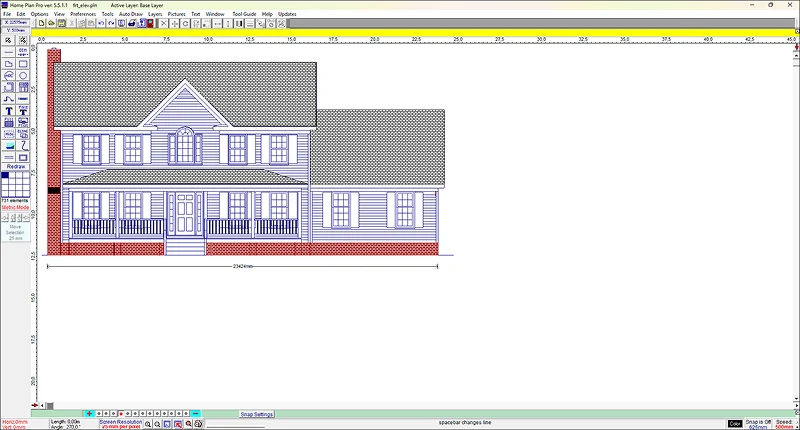Click the 23424mm dimension text
Screen dimensions: 800x430
(x=242, y=266)
